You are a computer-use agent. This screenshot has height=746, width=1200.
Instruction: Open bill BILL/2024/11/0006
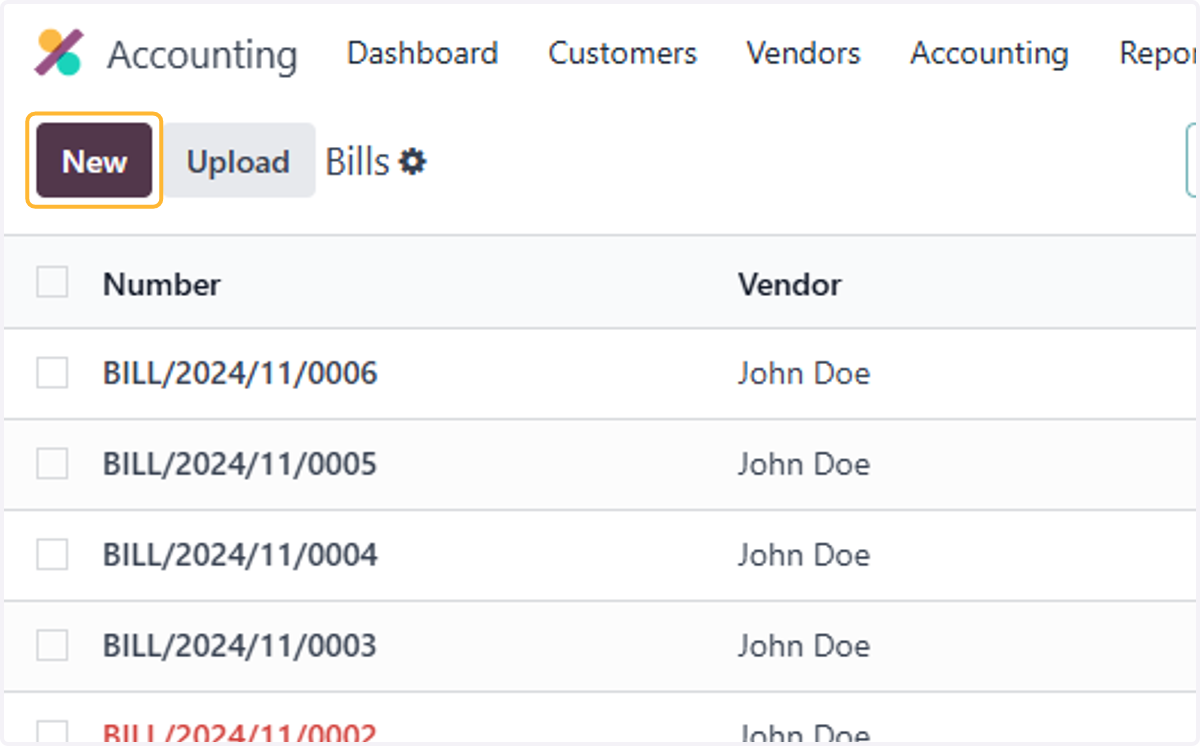[240, 374]
